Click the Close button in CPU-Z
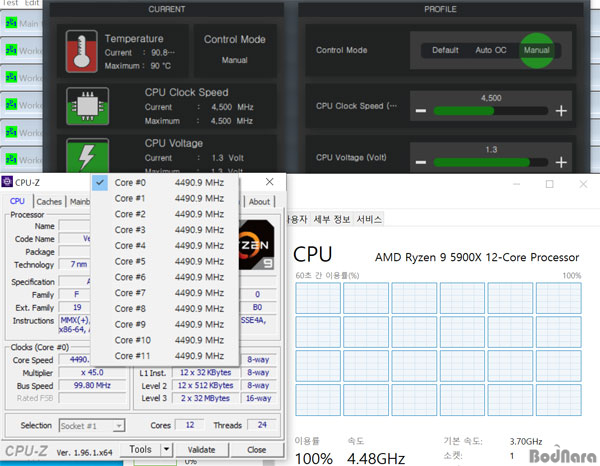This screenshot has width=600, height=466. coord(256,450)
